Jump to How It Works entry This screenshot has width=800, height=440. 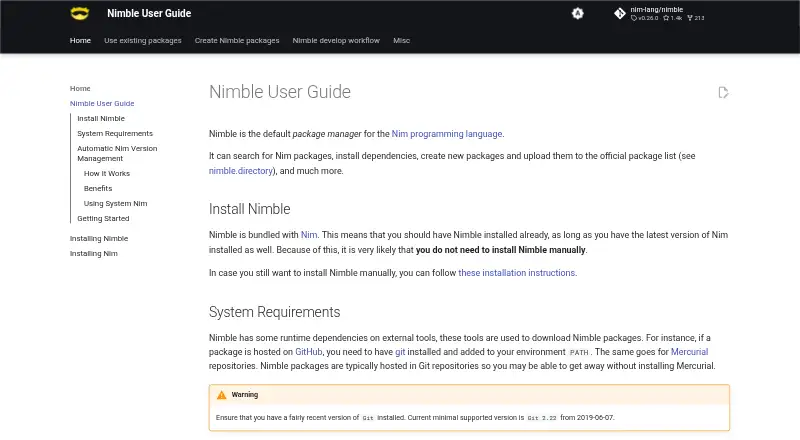point(107,174)
